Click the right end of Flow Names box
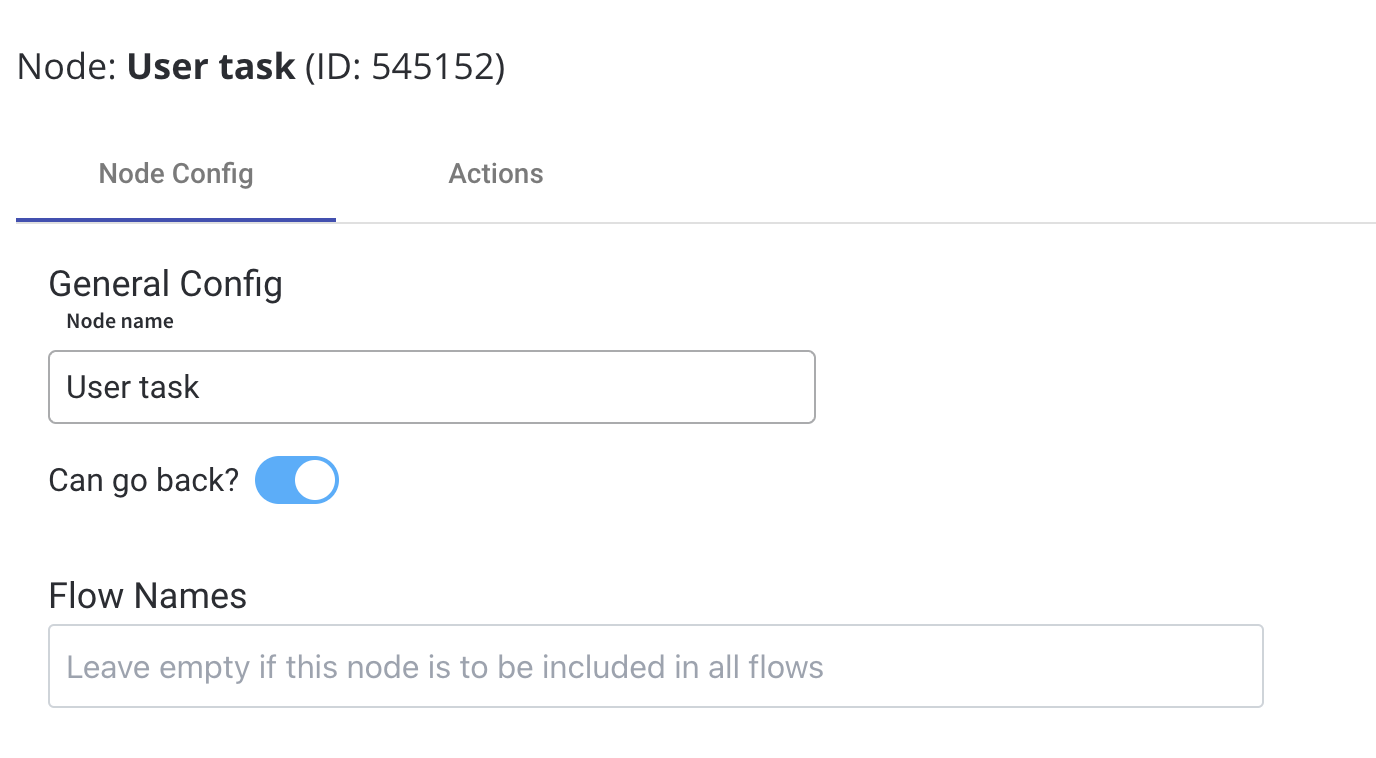Screen dimensions: 1376x758 click(x=1240, y=667)
